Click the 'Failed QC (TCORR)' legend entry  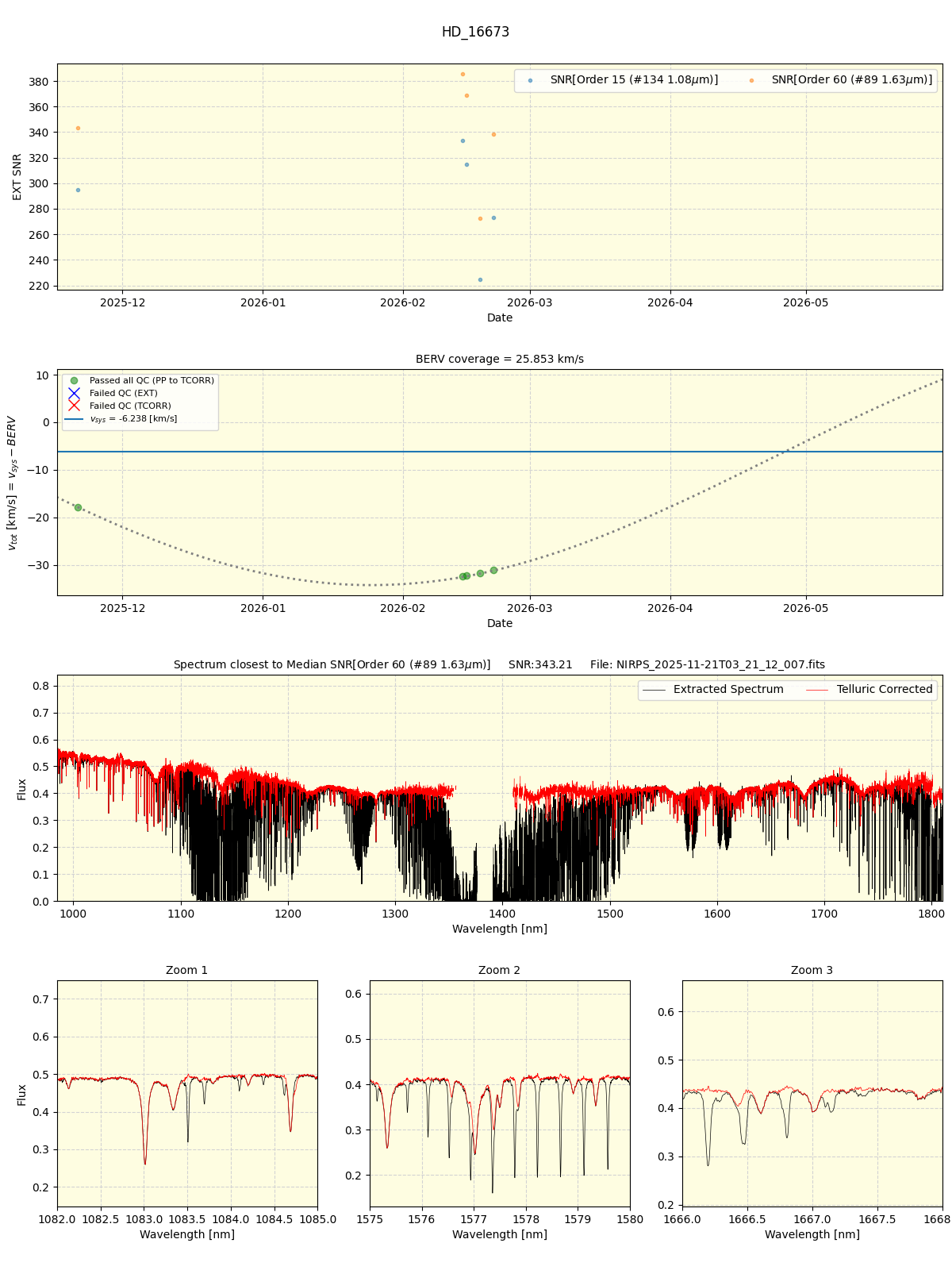119,406
